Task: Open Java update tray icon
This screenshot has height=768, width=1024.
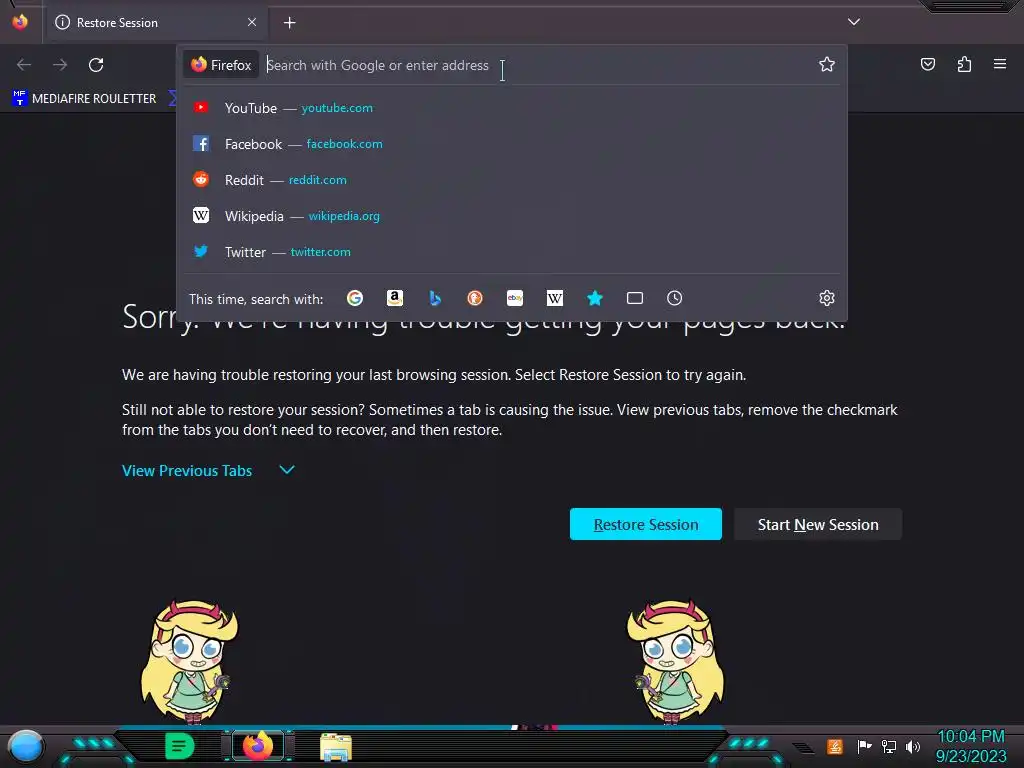Action: (835, 746)
